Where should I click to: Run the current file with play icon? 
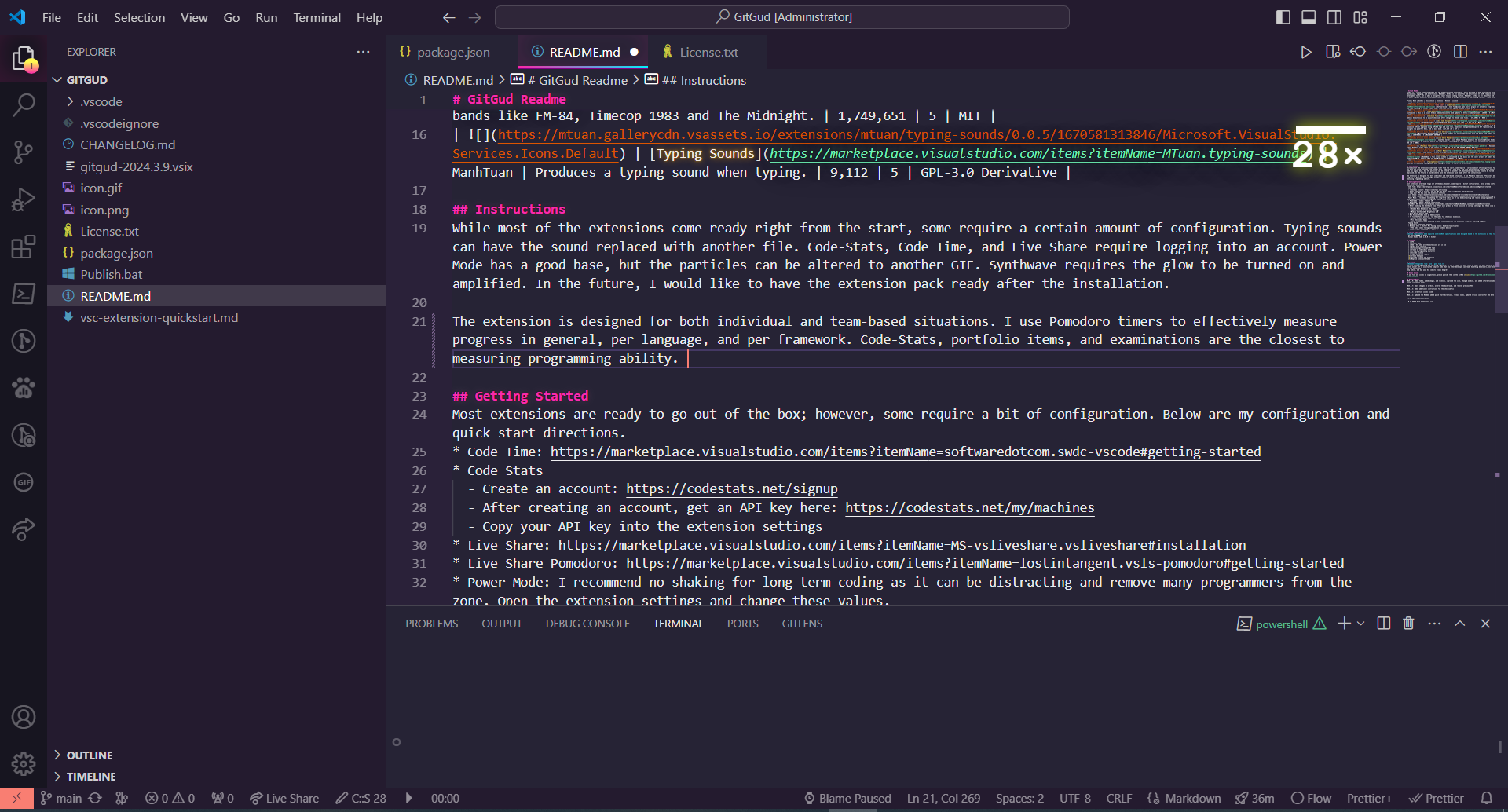click(1305, 52)
